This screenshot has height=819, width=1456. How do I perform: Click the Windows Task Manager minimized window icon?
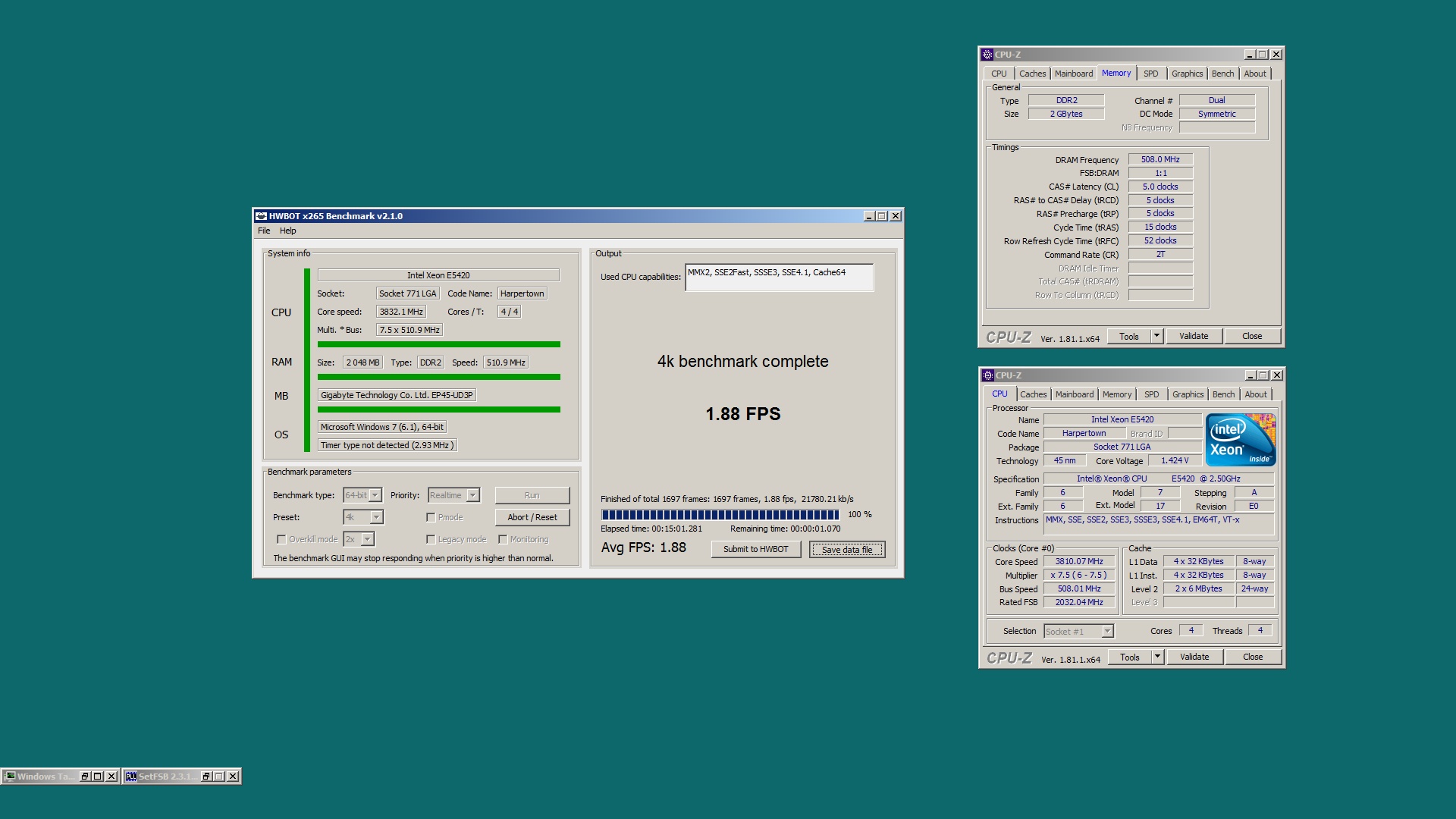click(10, 777)
